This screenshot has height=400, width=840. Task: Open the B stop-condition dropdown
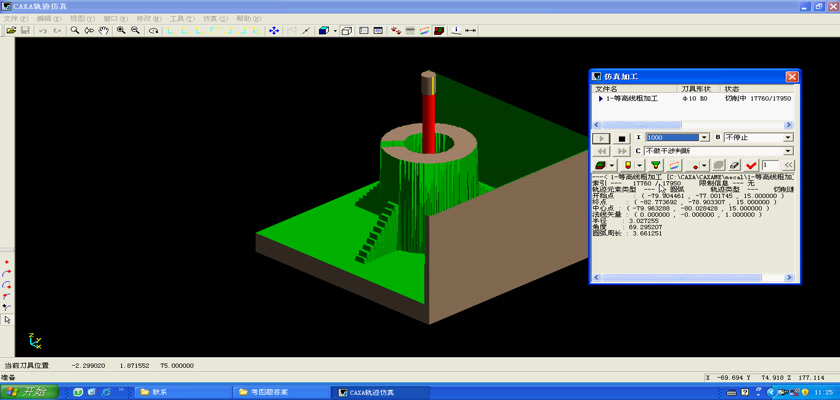click(x=788, y=138)
